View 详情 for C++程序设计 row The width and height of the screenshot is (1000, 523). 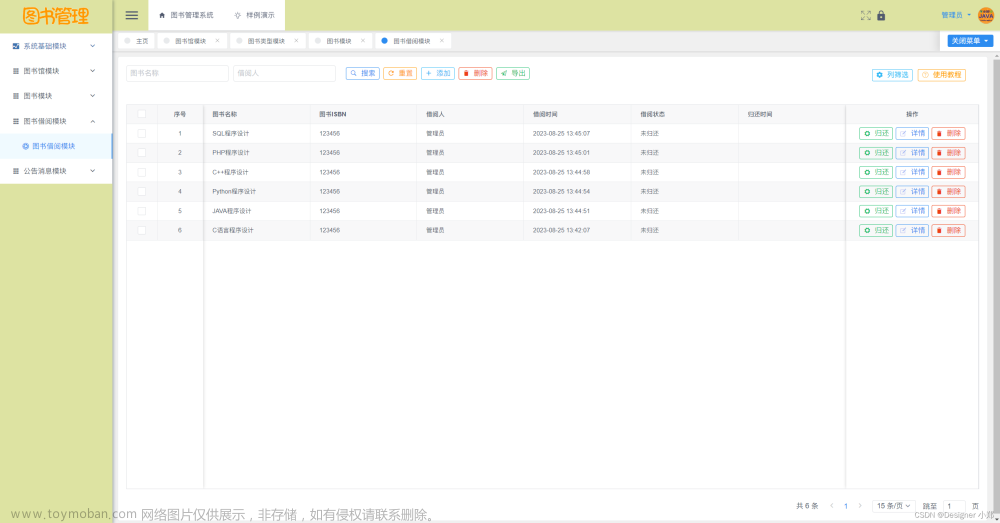pos(912,172)
